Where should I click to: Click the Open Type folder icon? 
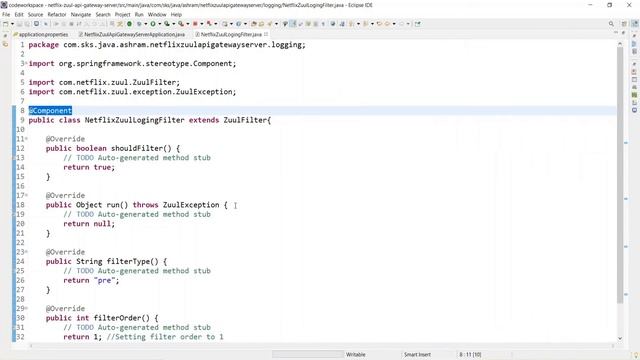[x=253, y=24]
